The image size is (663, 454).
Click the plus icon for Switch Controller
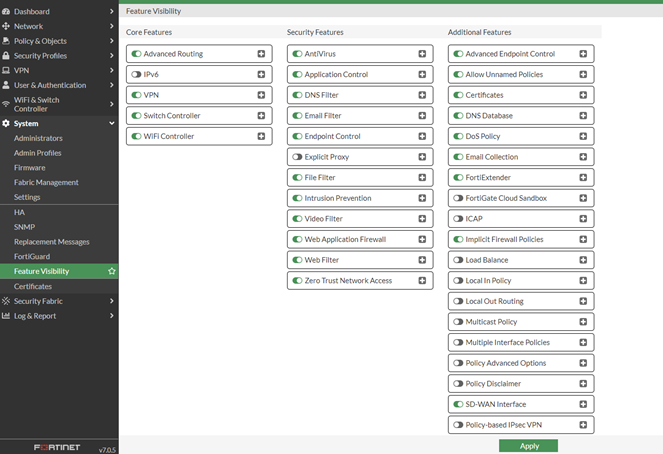(x=261, y=115)
